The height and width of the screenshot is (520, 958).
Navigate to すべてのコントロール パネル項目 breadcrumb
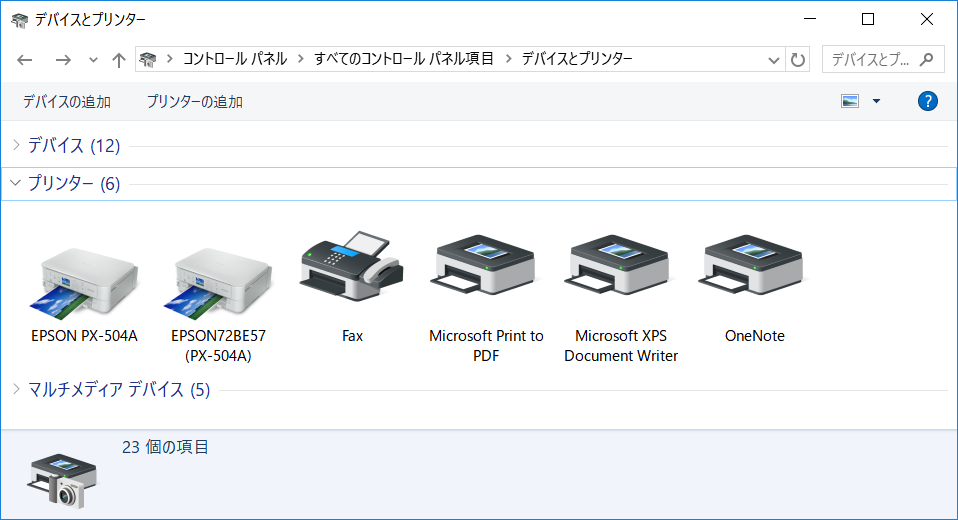[x=404, y=59]
